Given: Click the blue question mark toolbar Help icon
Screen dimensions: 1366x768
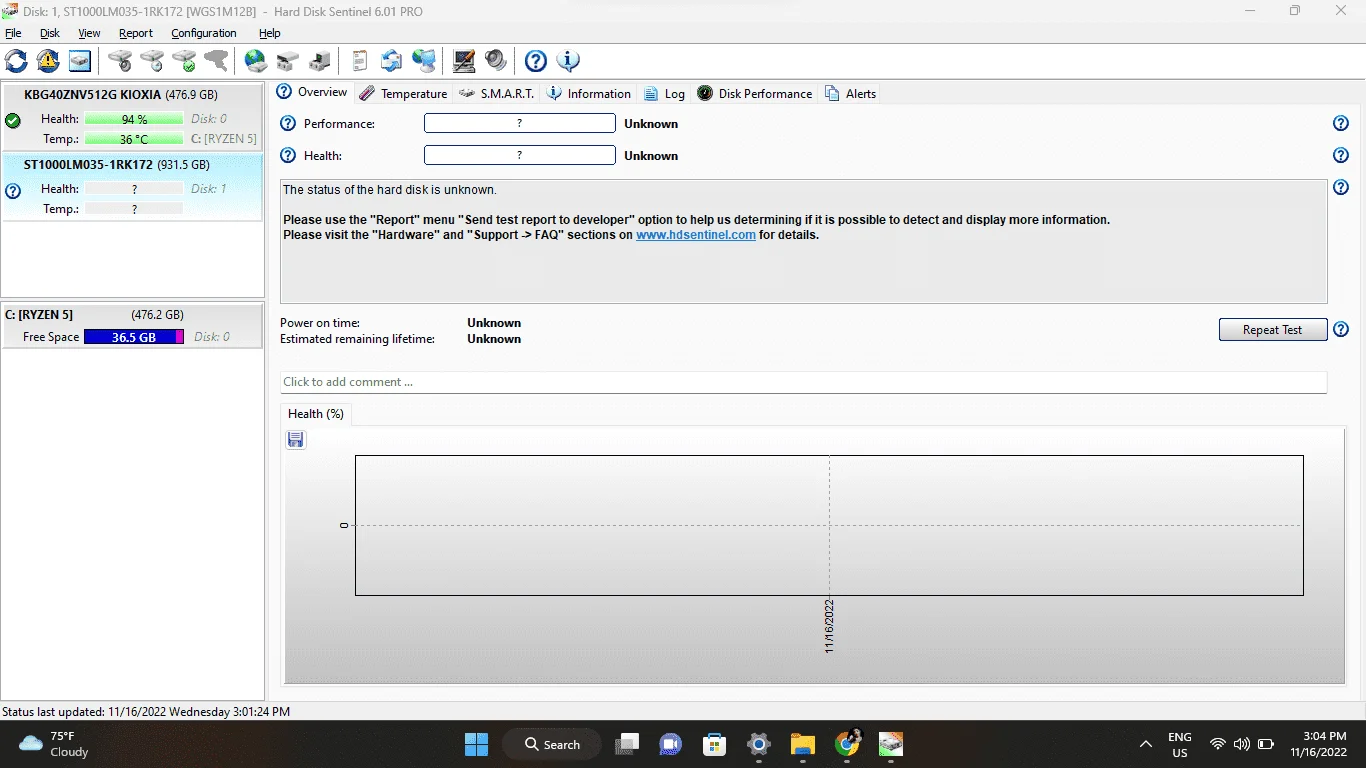Looking at the screenshot, I should tap(536, 61).
